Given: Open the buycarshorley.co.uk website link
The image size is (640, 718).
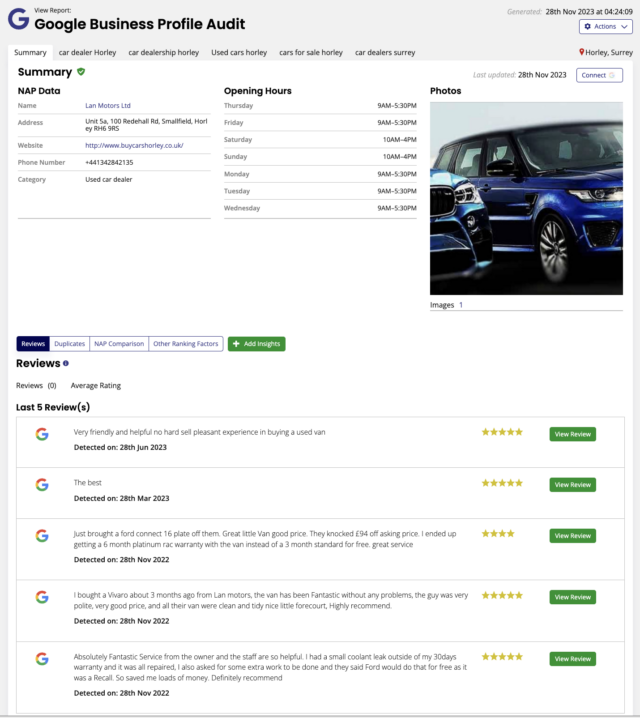Looking at the screenshot, I should tap(134, 145).
